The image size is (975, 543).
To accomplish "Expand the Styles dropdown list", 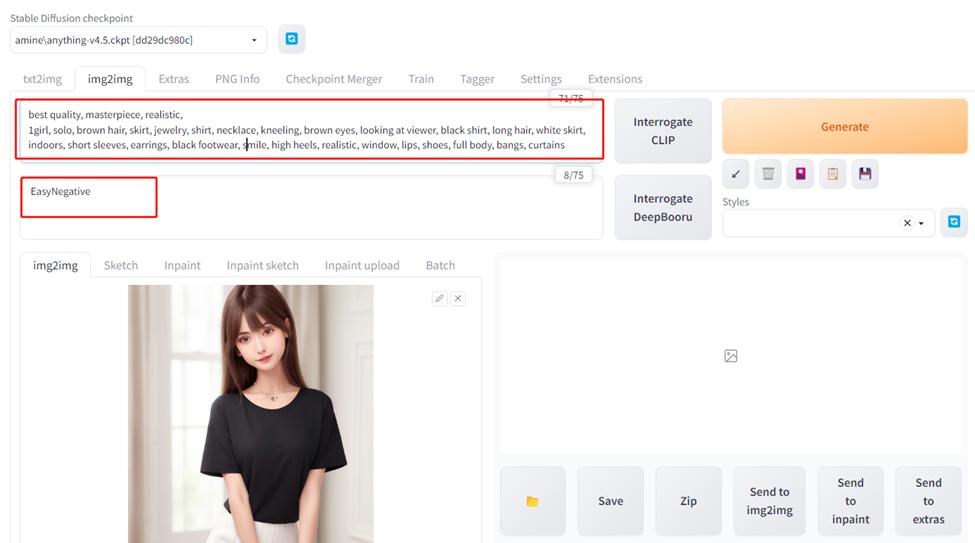I will (x=921, y=223).
